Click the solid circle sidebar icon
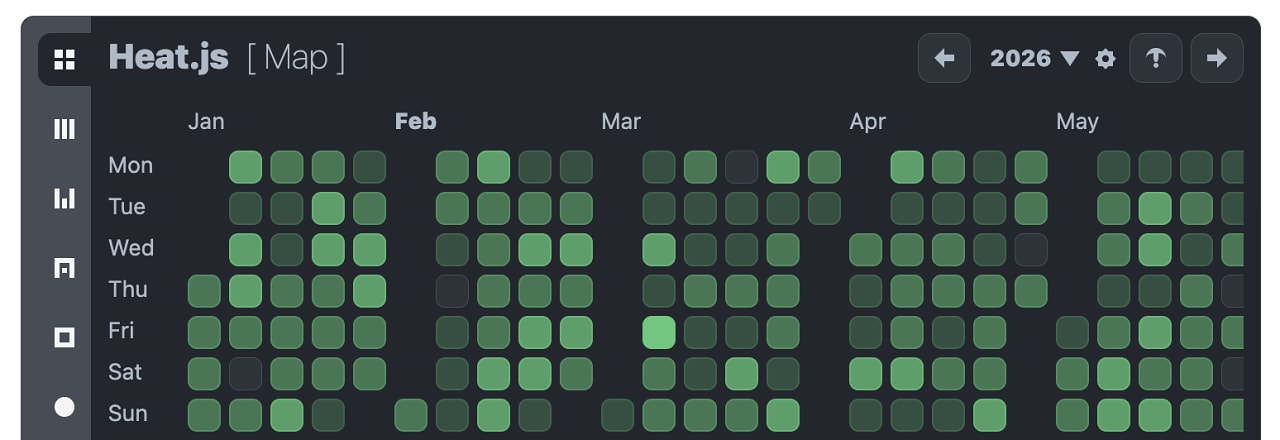The image size is (1280, 440). coord(64,407)
